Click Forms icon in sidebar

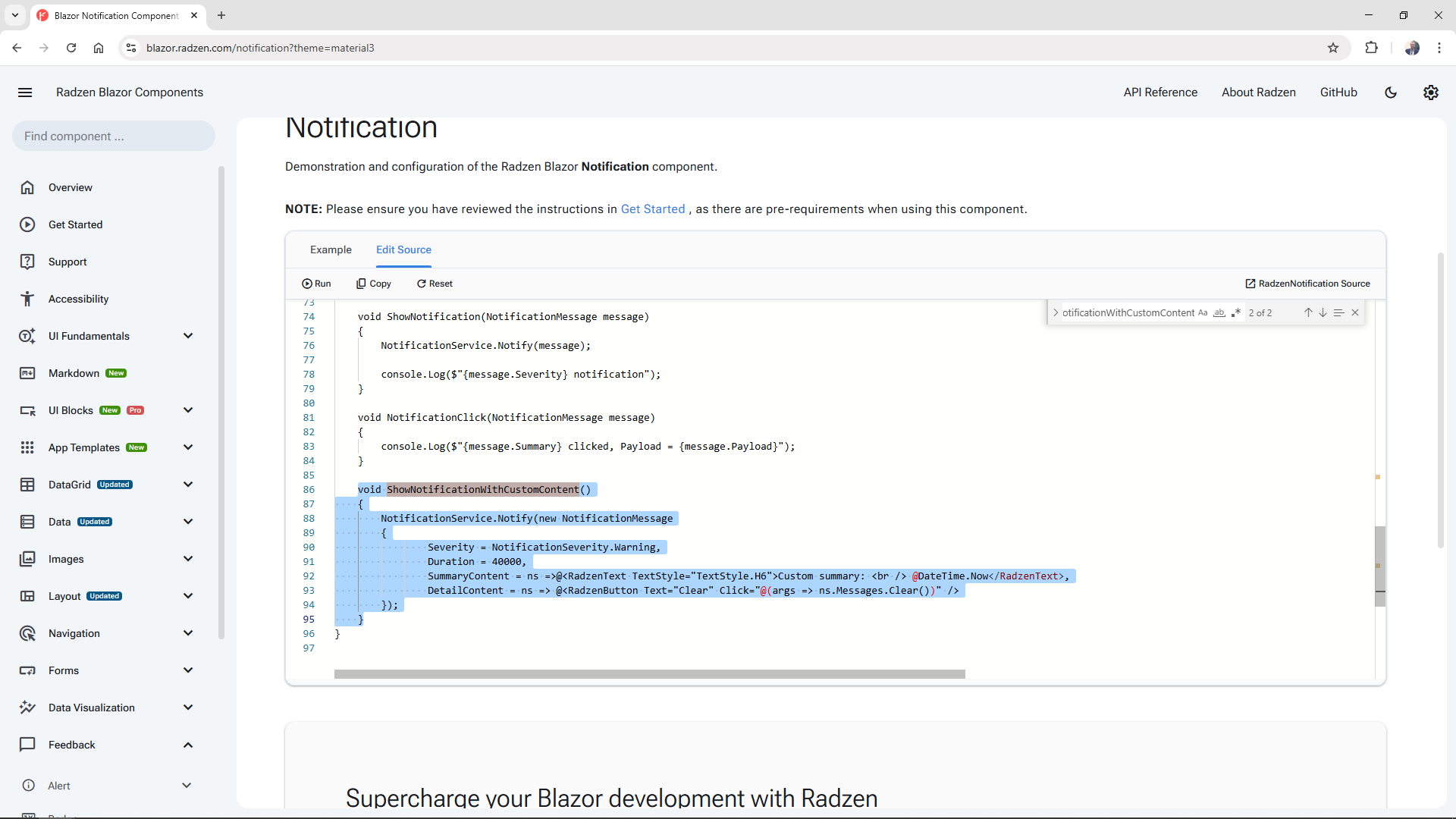pyautogui.click(x=27, y=670)
